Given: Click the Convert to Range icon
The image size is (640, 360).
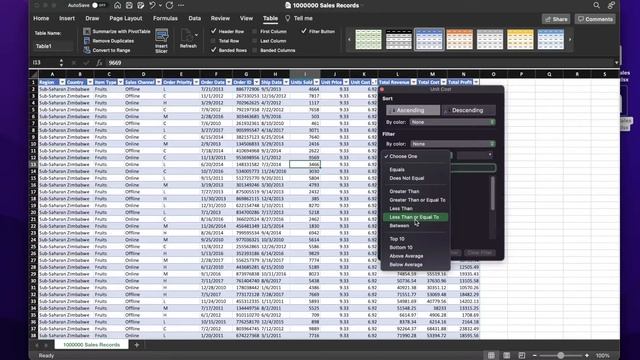Looking at the screenshot, I should pyautogui.click(x=87, y=50).
